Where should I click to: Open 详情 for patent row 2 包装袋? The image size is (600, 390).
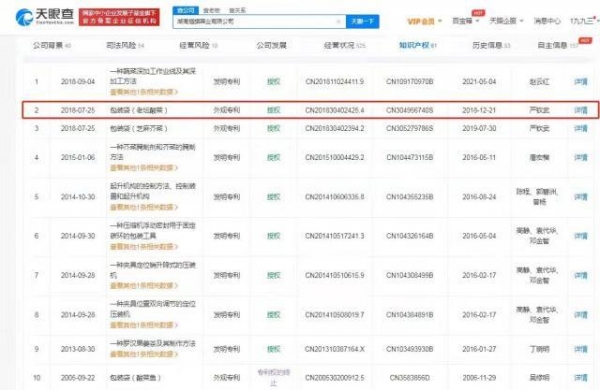point(580,110)
